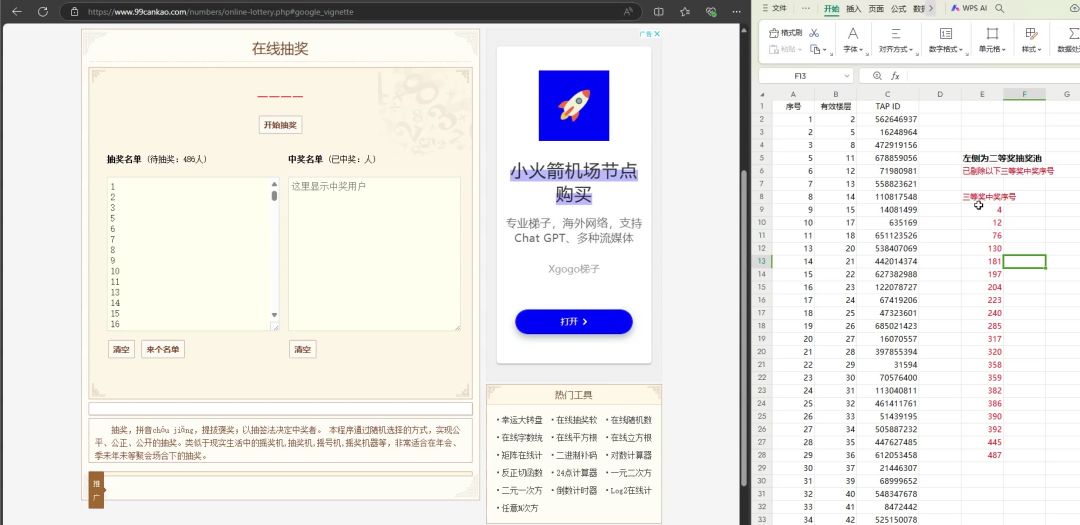Open the 文件 file menu
Viewport: 1080px width, 525px height.
[x=779, y=8]
